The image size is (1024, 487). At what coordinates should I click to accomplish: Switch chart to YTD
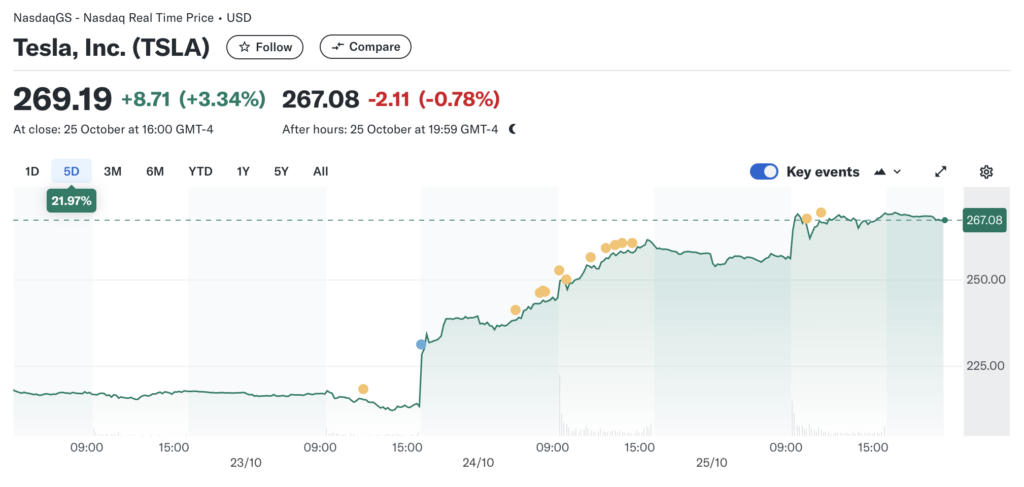(201, 171)
